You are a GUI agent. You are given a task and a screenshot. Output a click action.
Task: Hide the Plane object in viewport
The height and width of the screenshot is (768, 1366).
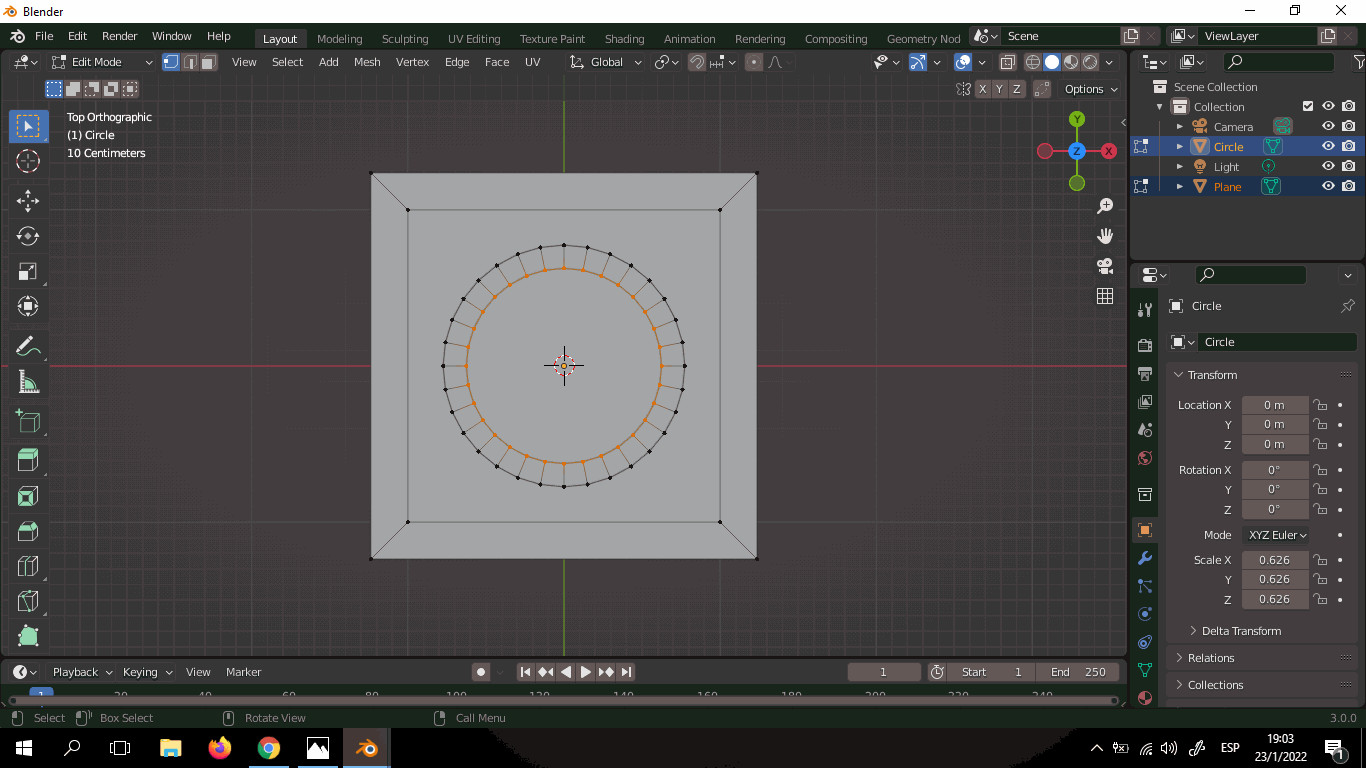coord(1328,187)
